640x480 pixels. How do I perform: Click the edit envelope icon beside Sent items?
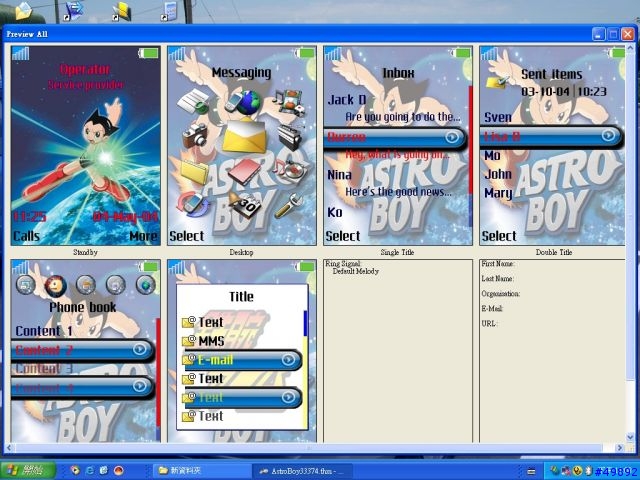coord(496,82)
